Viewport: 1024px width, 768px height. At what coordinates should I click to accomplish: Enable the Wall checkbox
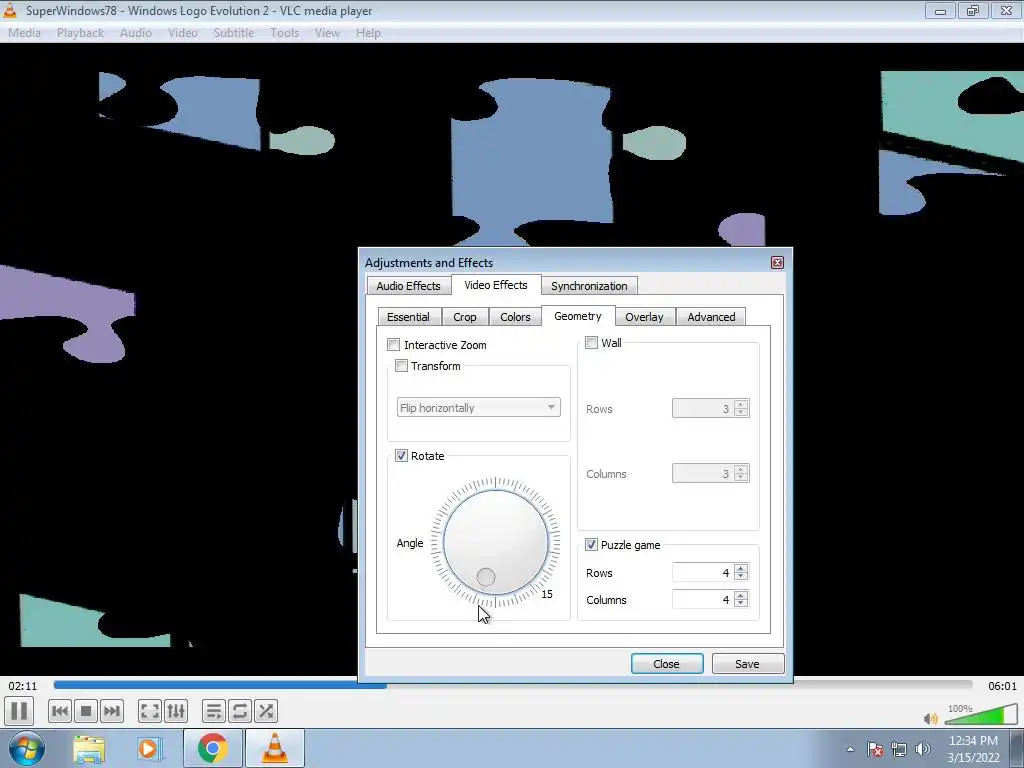click(592, 343)
